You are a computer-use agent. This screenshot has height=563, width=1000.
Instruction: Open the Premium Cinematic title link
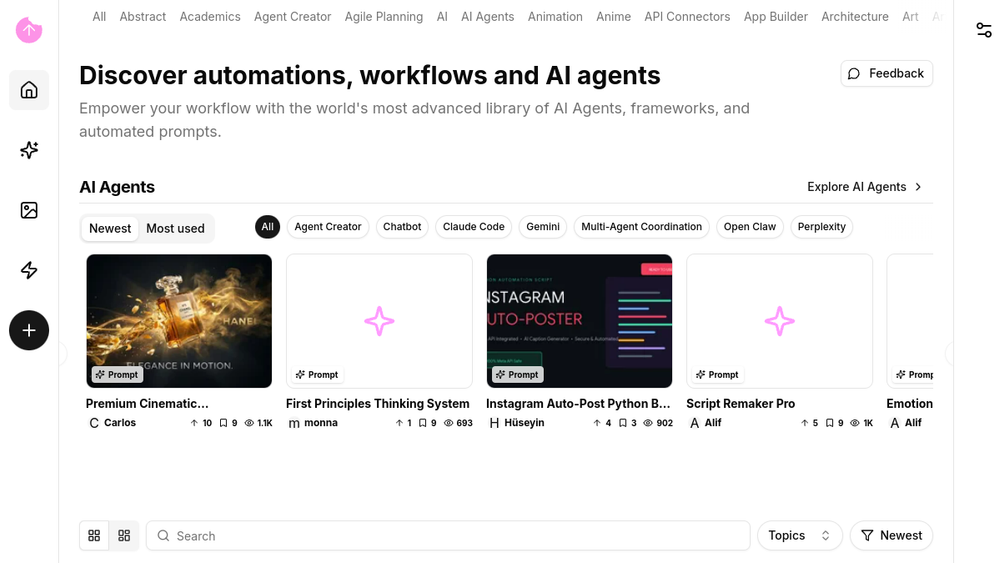147,404
